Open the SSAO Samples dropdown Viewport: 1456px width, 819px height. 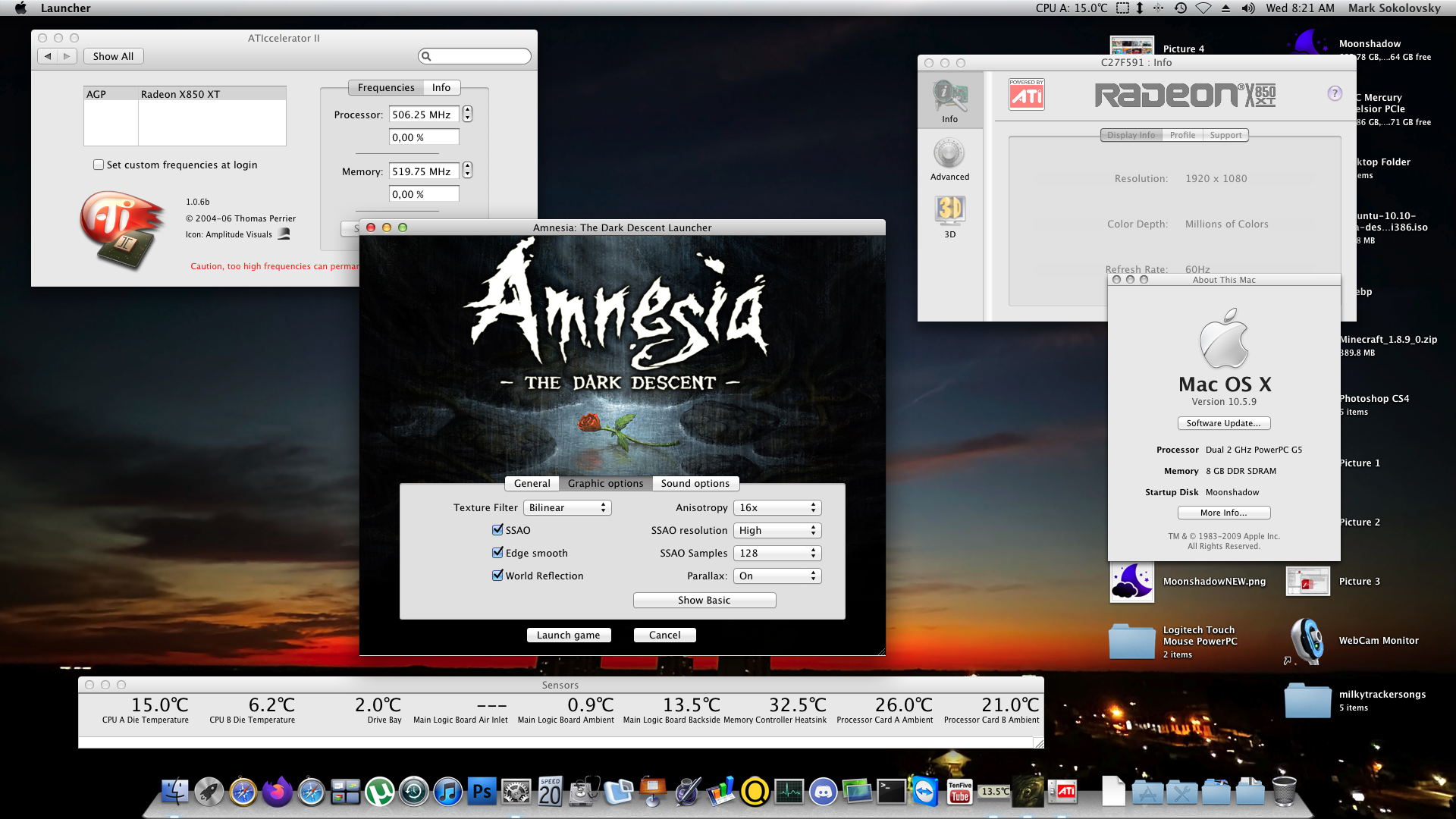[777, 553]
